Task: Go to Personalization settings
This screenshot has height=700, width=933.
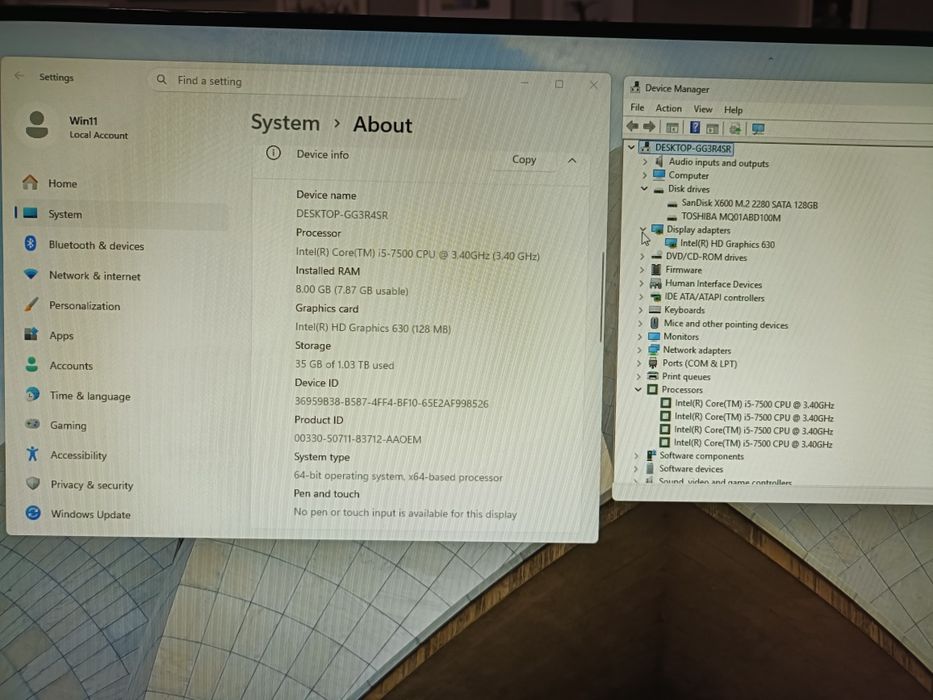Action: pos(84,305)
